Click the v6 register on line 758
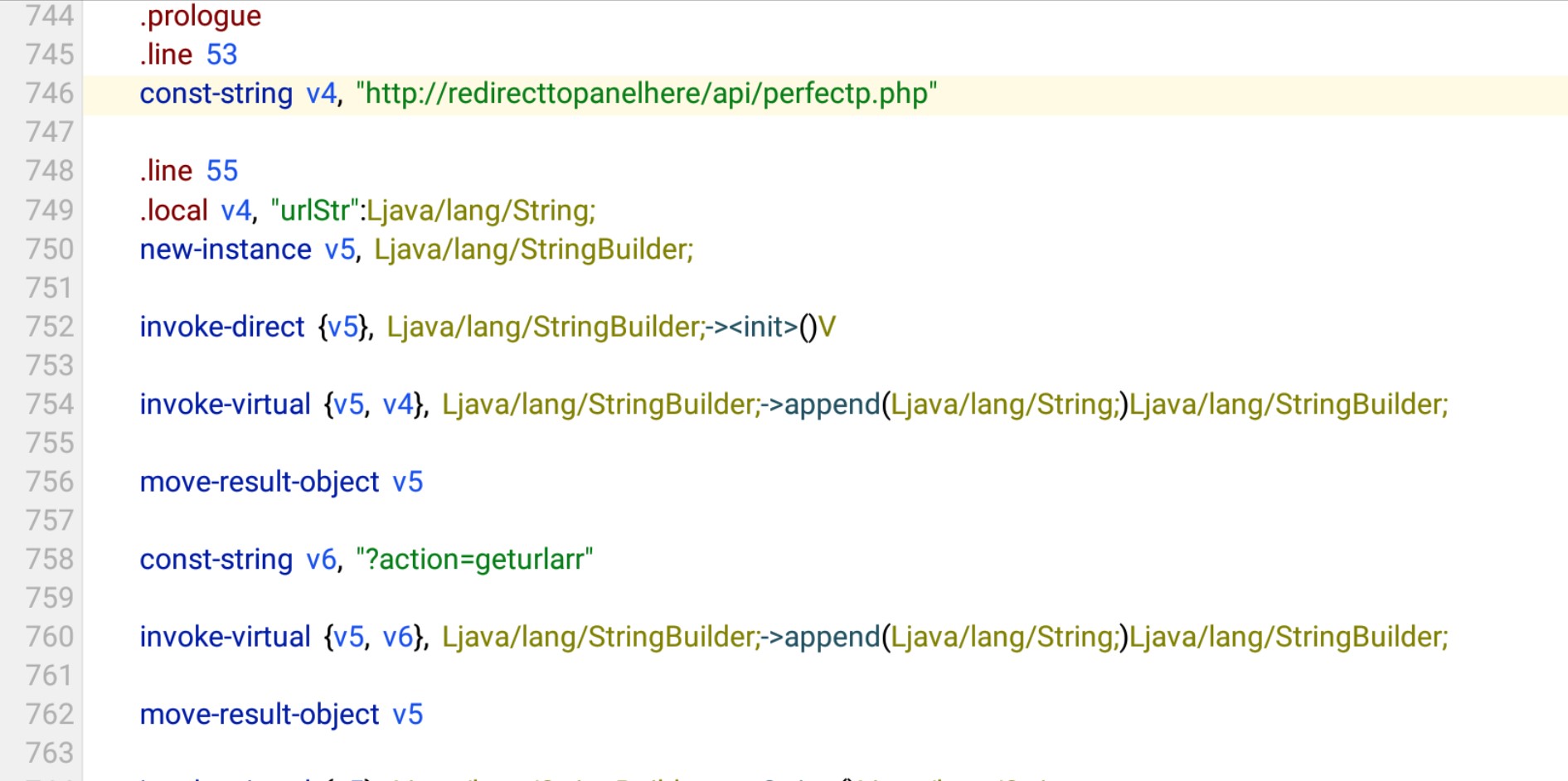This screenshot has height=781, width=1568. pos(321,560)
